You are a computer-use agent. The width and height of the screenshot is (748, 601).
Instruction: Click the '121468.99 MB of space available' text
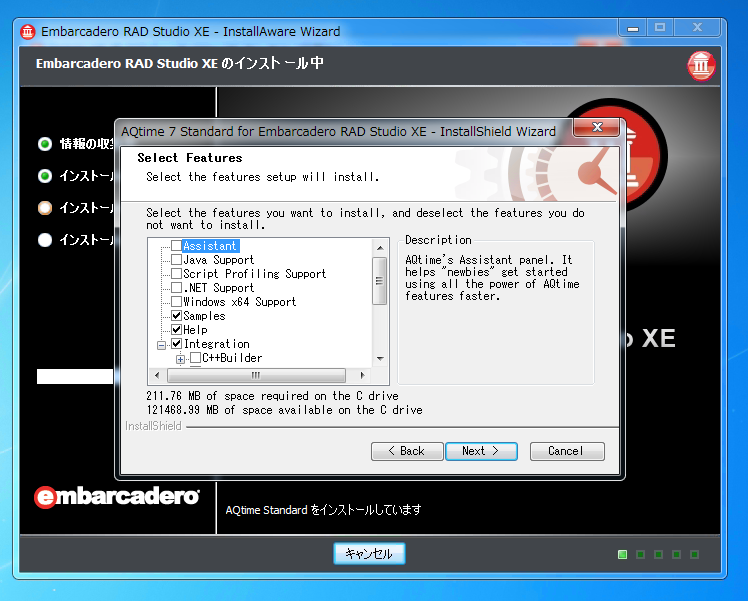[284, 410]
